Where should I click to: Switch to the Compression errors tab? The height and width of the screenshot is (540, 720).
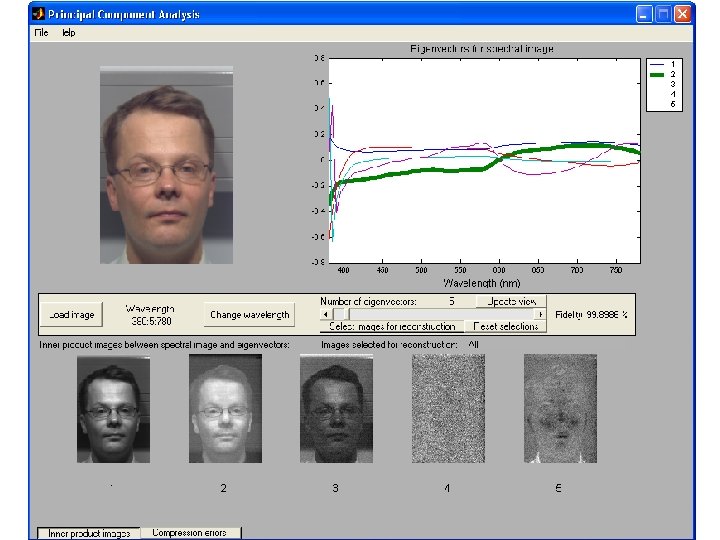pyautogui.click(x=190, y=533)
